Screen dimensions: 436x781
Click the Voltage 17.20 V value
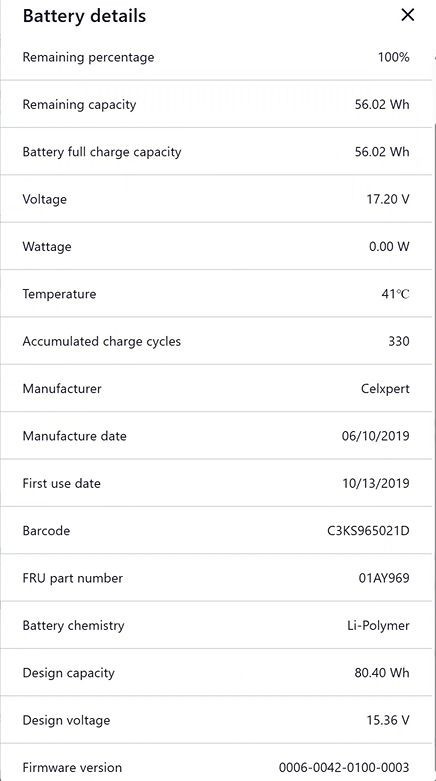tap(388, 199)
